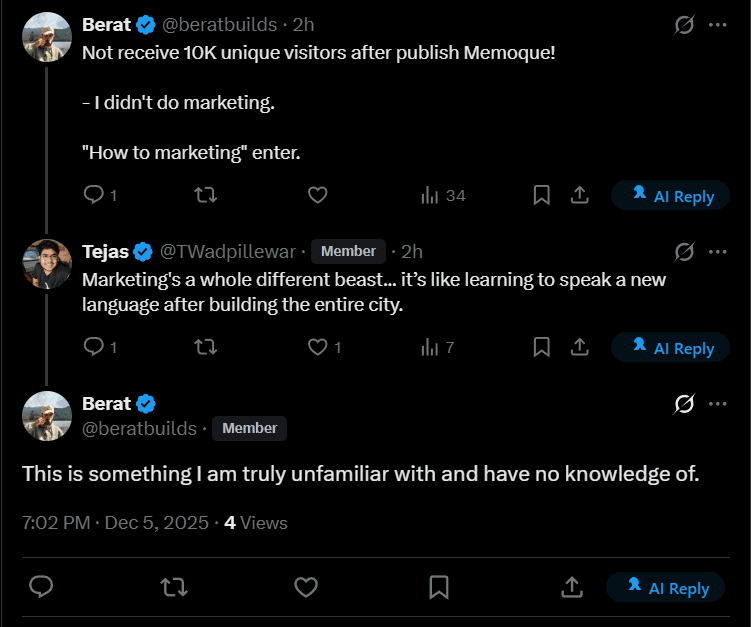The height and width of the screenshot is (627, 751).
Task: Like Berat's tweet about Memoque visitors
Action: point(317,195)
